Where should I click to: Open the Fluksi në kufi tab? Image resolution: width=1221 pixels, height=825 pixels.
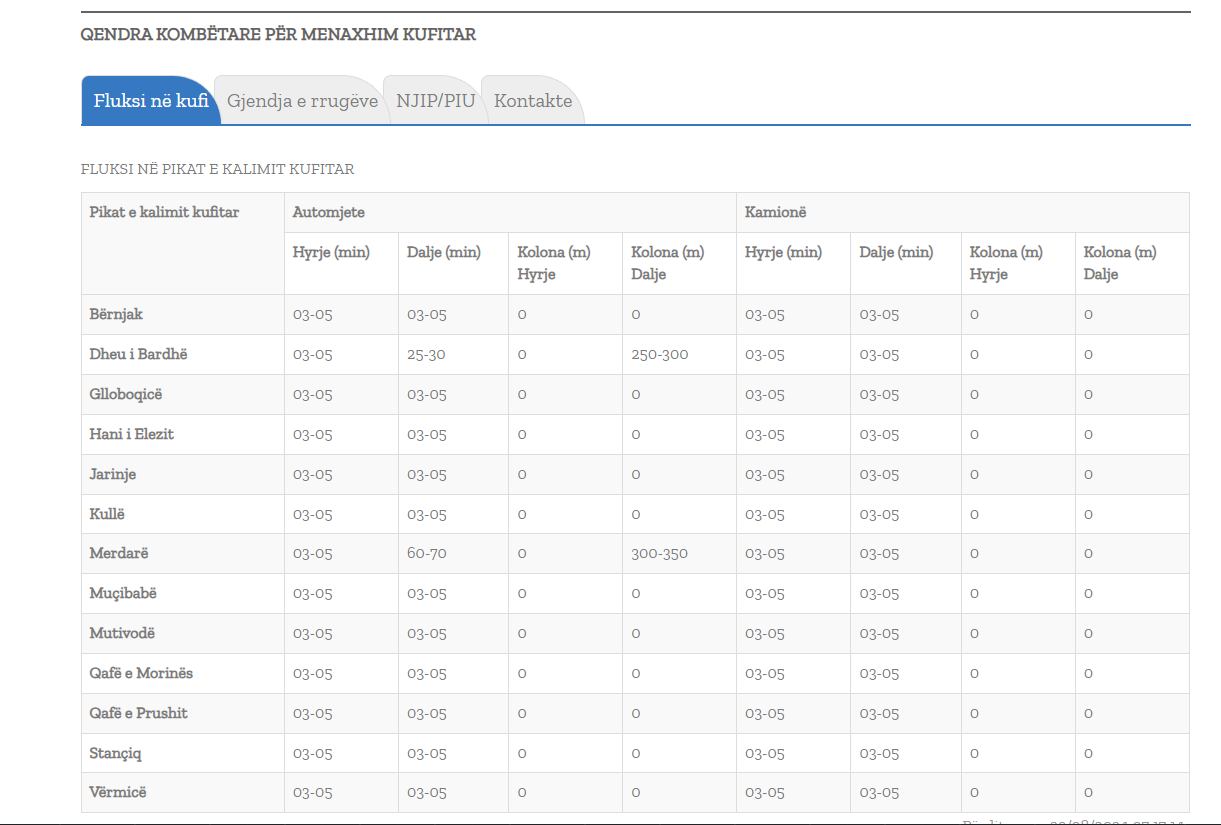click(x=151, y=101)
